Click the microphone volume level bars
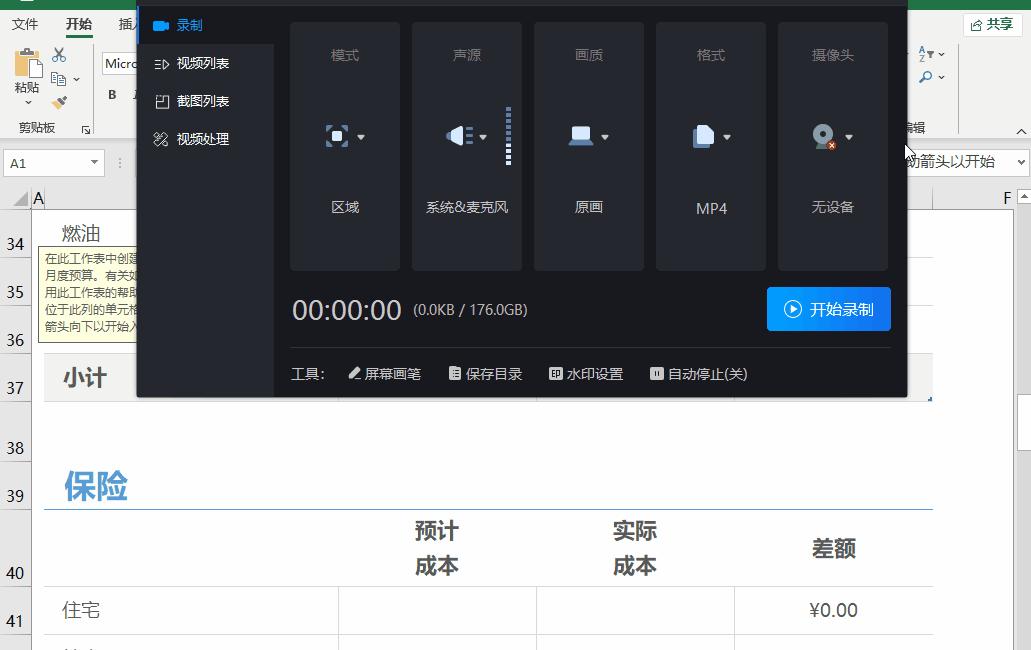 (x=509, y=133)
